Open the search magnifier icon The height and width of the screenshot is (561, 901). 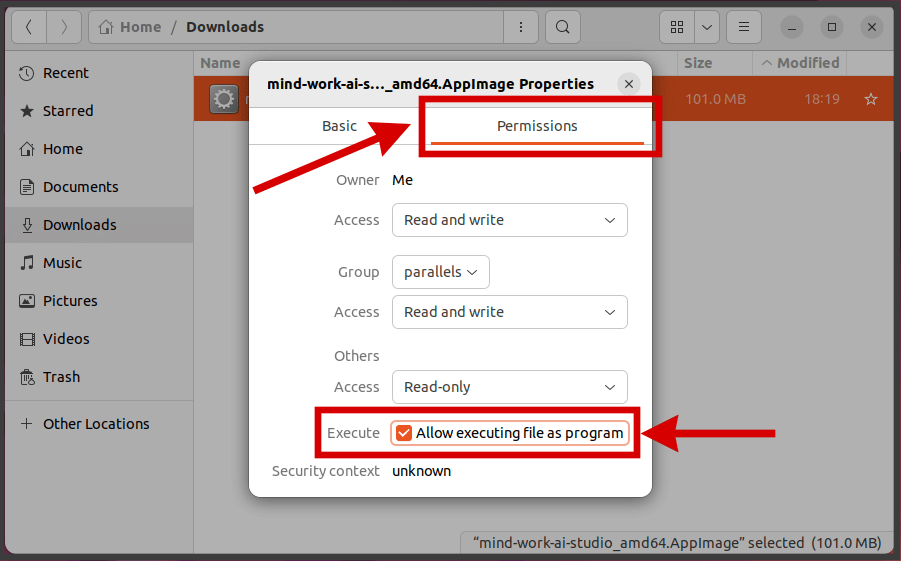coord(563,27)
